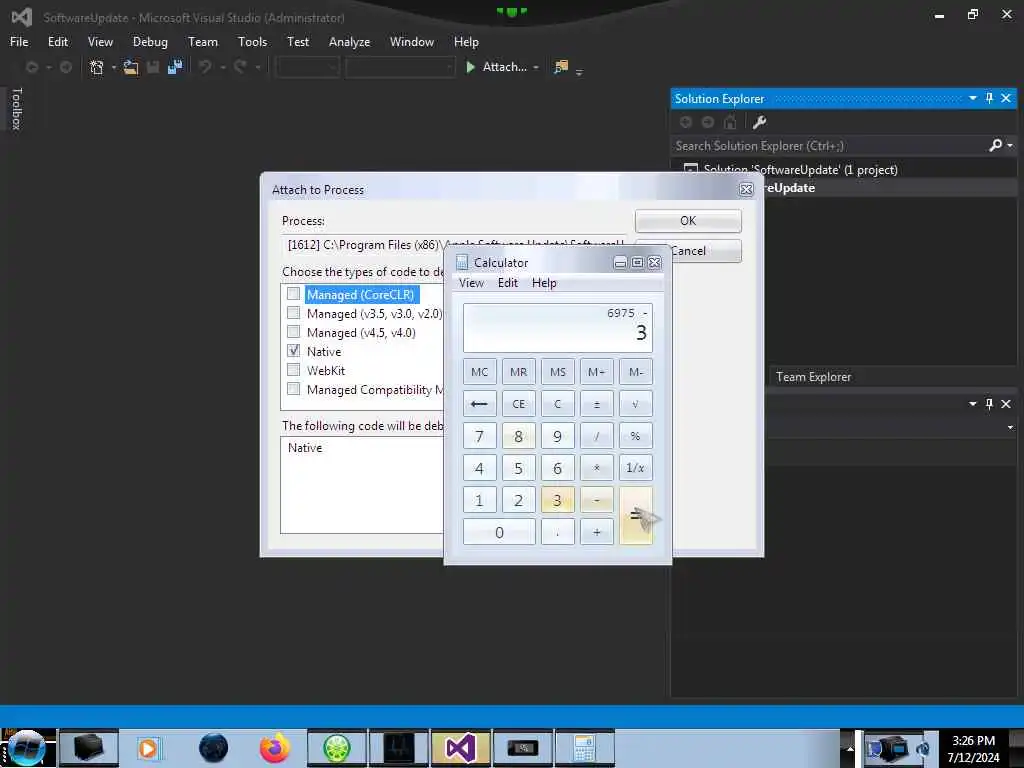Click Cancel in Attach to Process dialog
The width and height of the screenshot is (1024, 768).
pyautogui.click(x=707, y=251)
